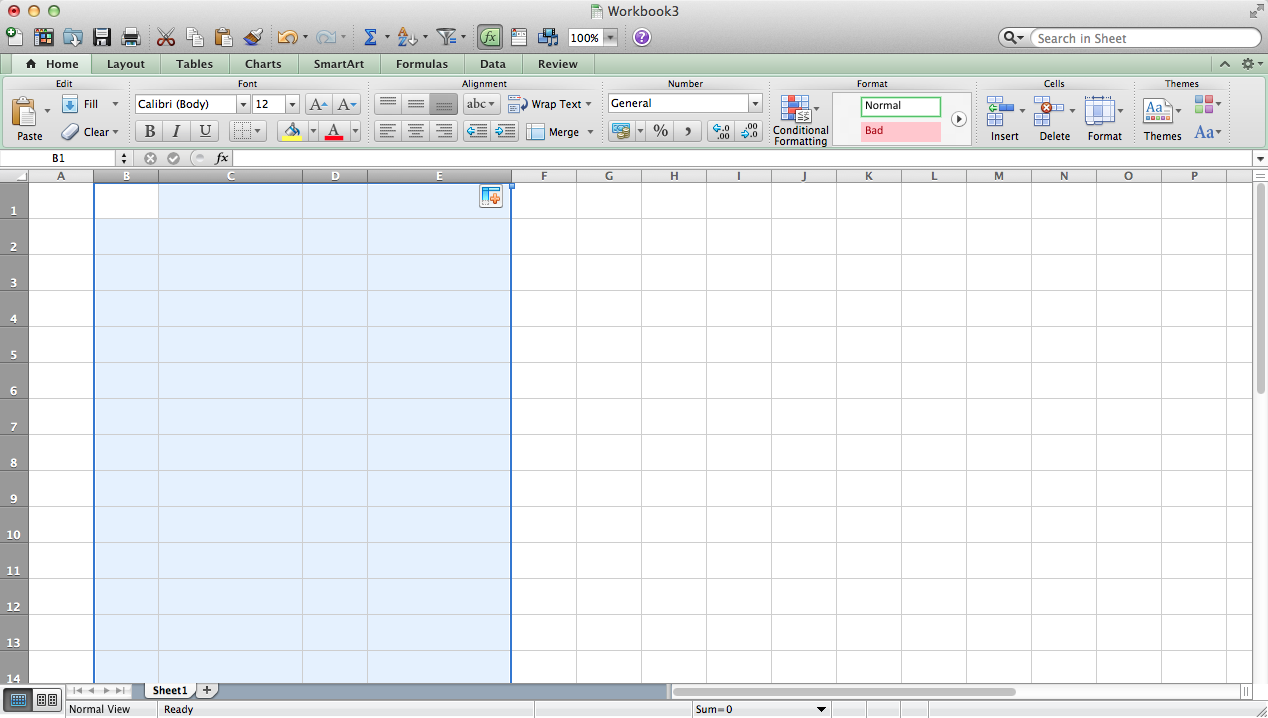Viewport: 1268px width, 718px height.
Task: Switch to Page Layout View in status bar
Action: 47,699
